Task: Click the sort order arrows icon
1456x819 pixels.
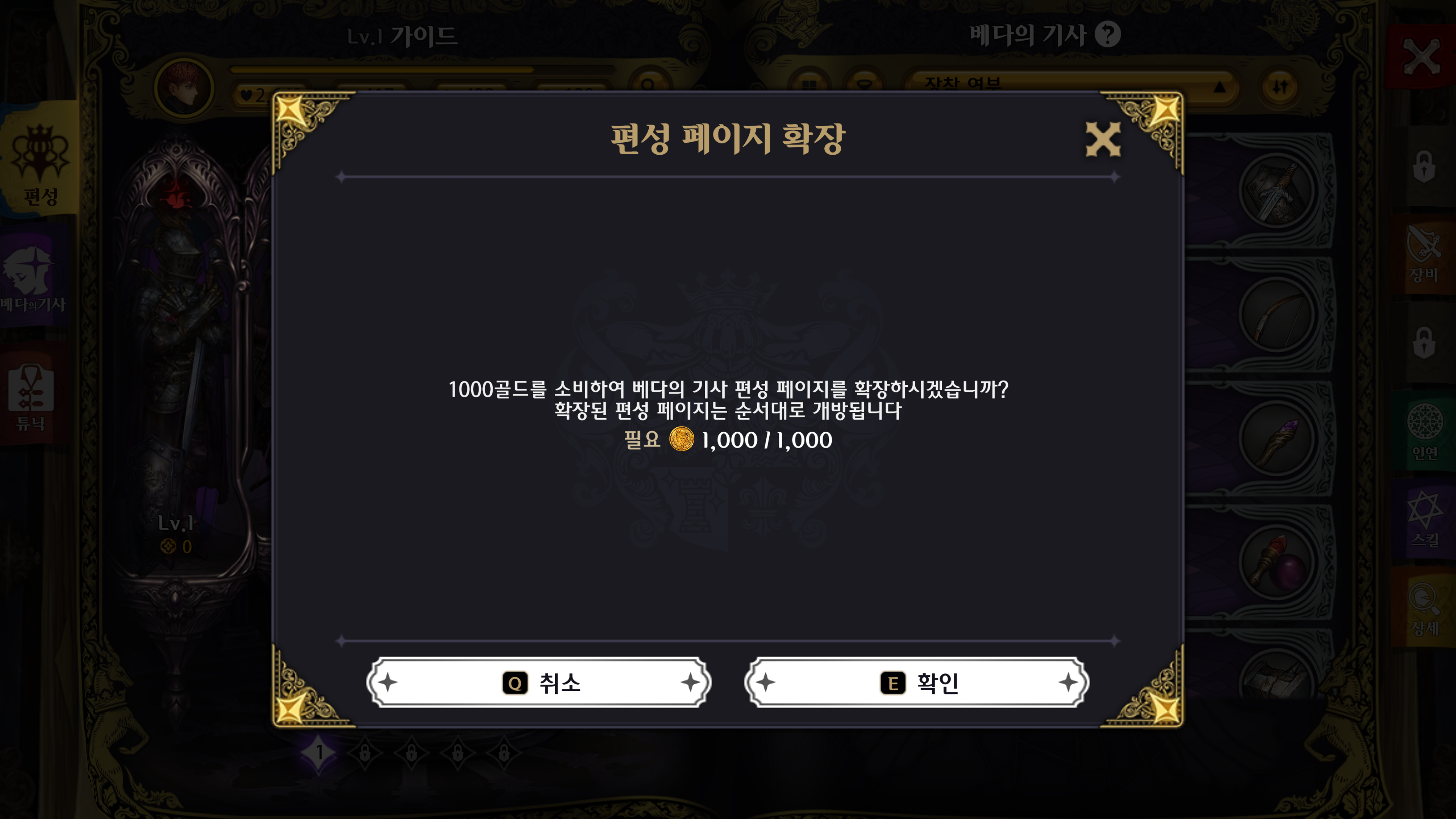Action: tap(1280, 87)
